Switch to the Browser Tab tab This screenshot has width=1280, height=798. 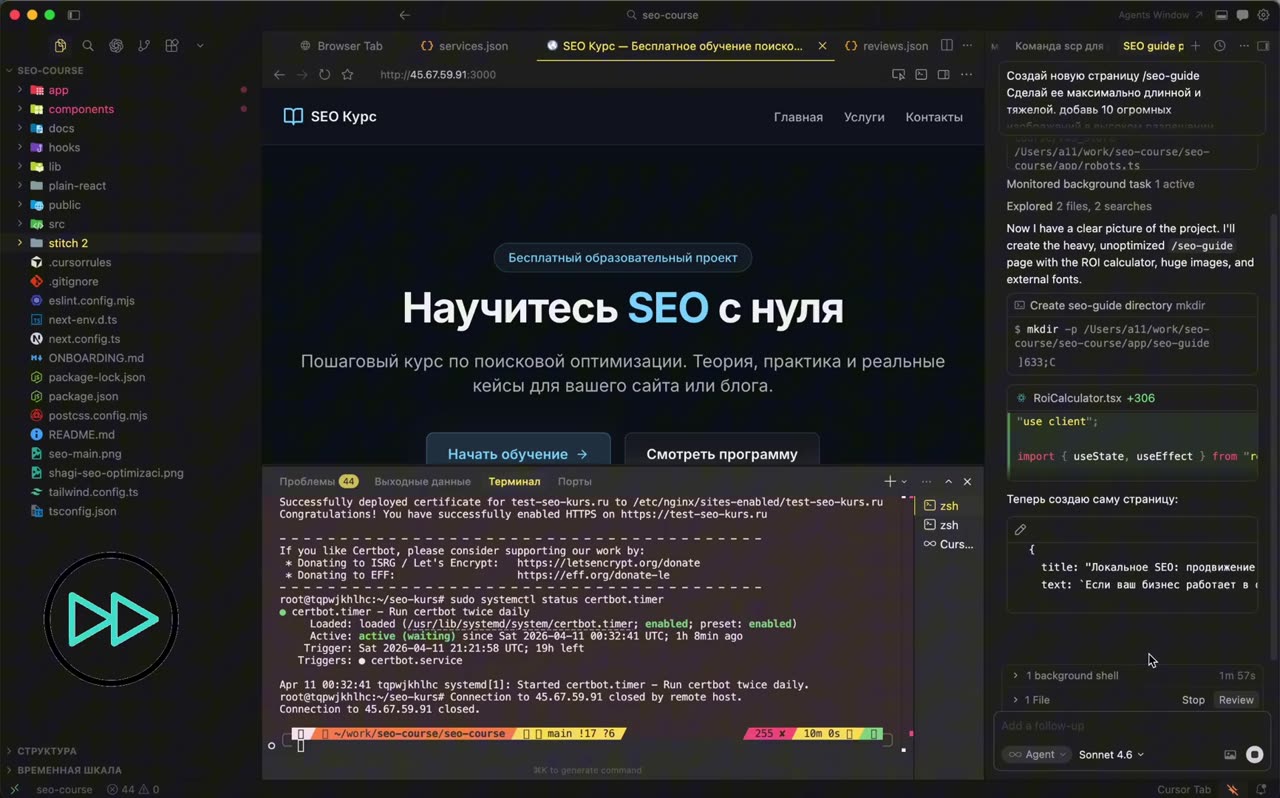341,46
